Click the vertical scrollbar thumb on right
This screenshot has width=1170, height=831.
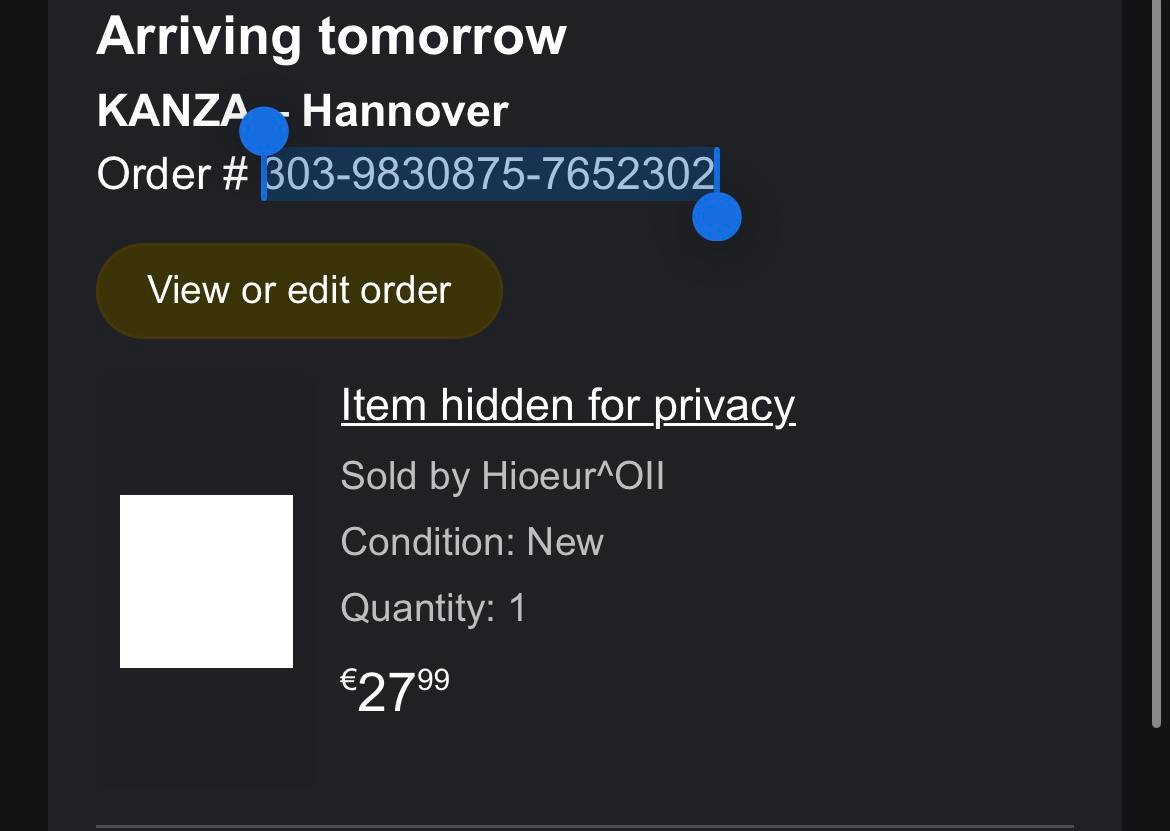point(1157,360)
